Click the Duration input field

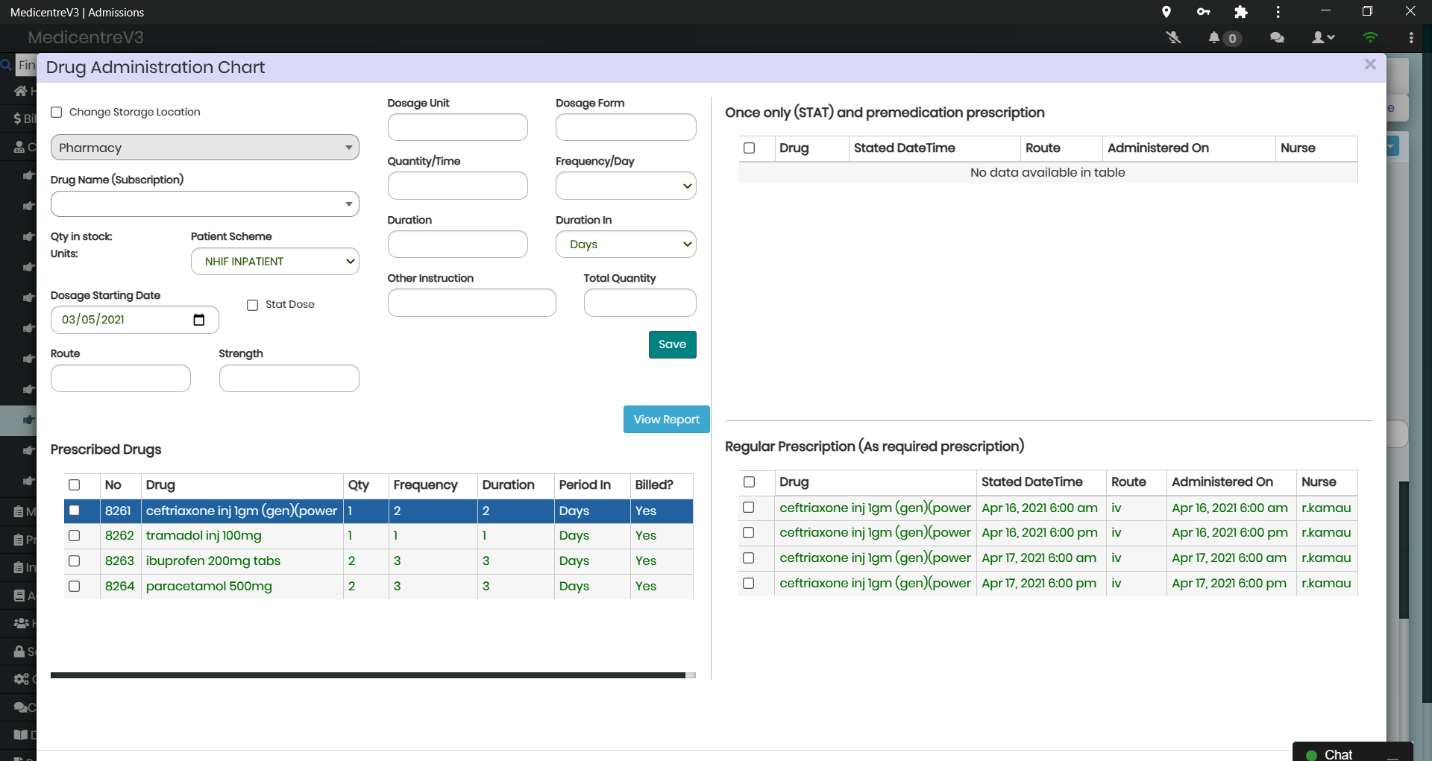tap(458, 244)
